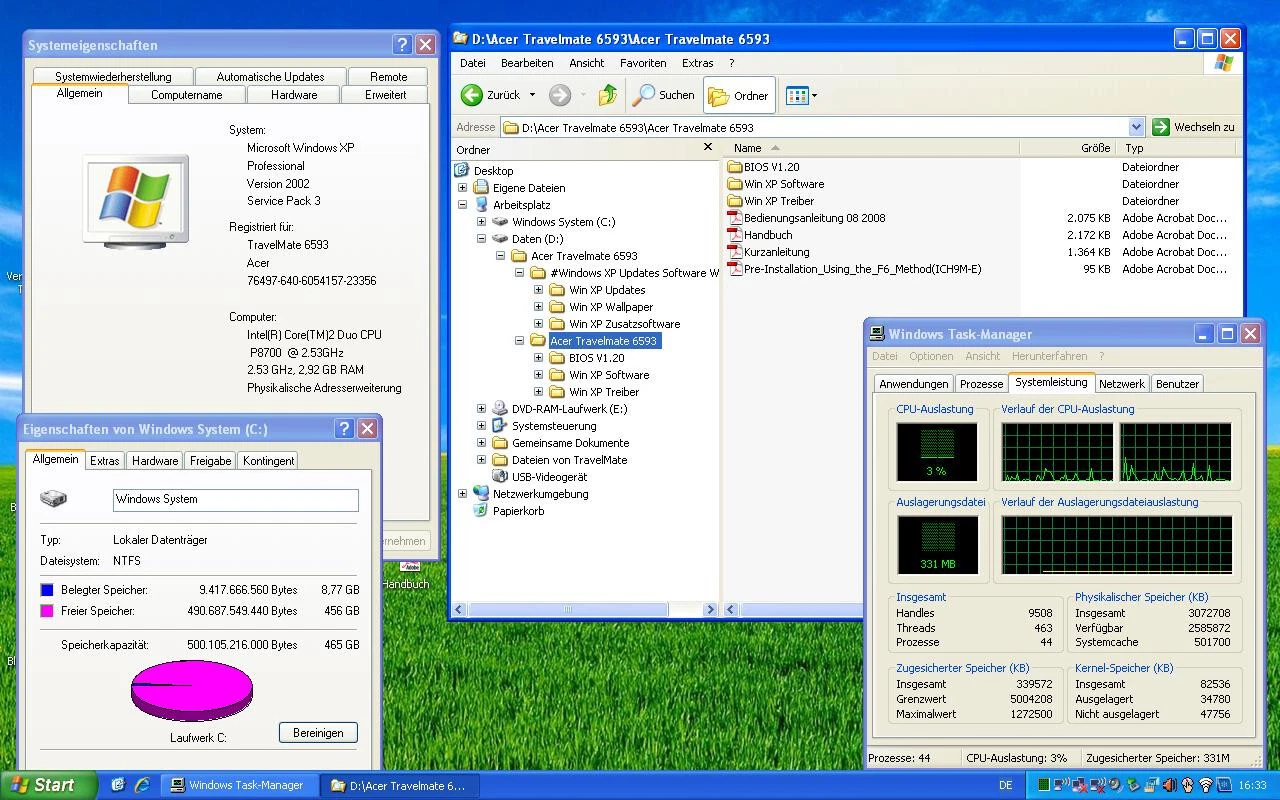Click the drive usage pie chart
Screen dimensions: 1280x800
(x=192, y=689)
